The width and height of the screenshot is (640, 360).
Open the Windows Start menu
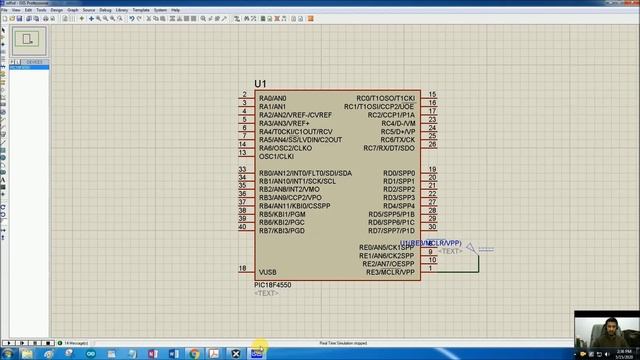pyautogui.click(x=7, y=353)
